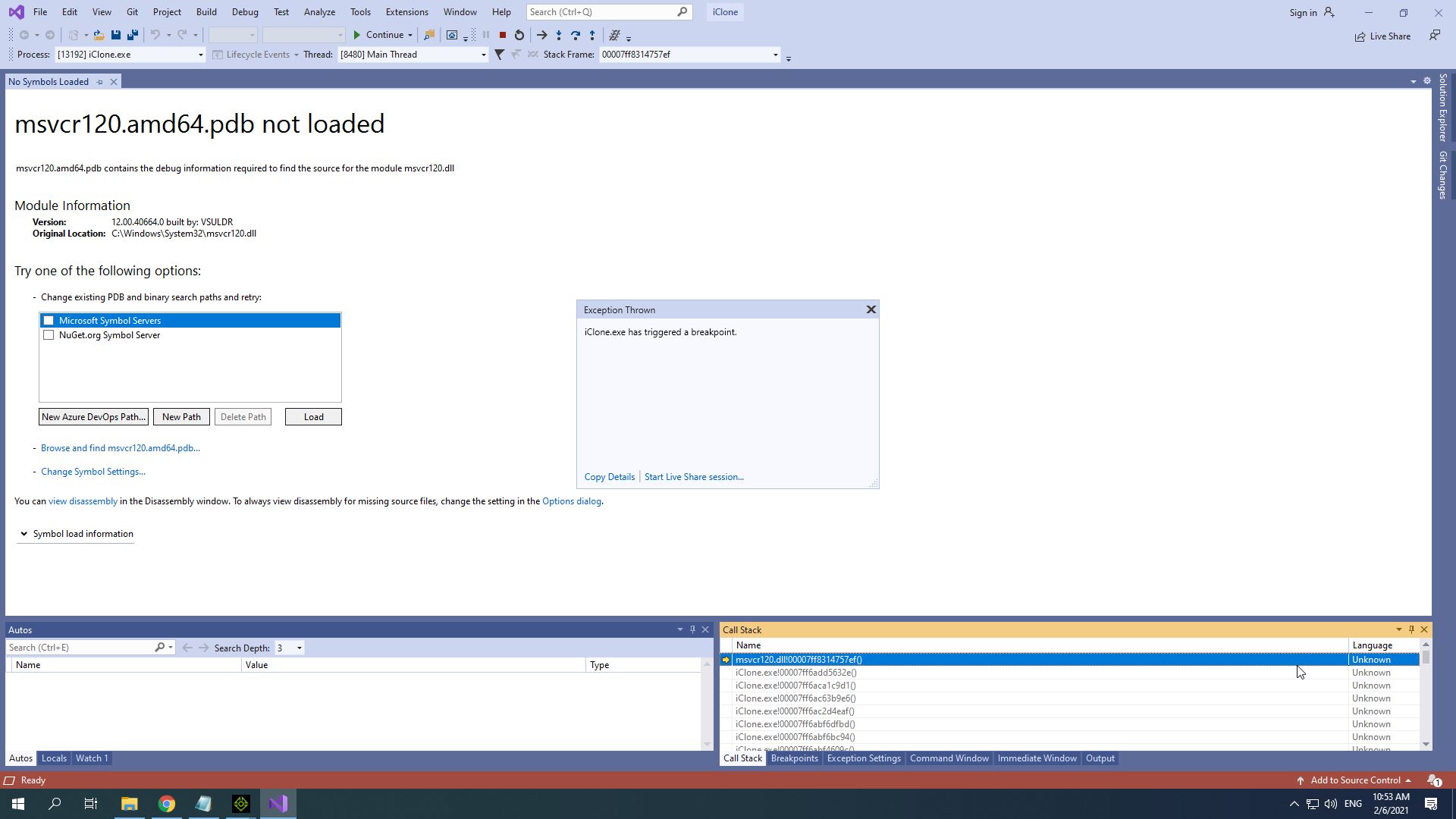Switch to the Watch 1 tab

pos(92,758)
